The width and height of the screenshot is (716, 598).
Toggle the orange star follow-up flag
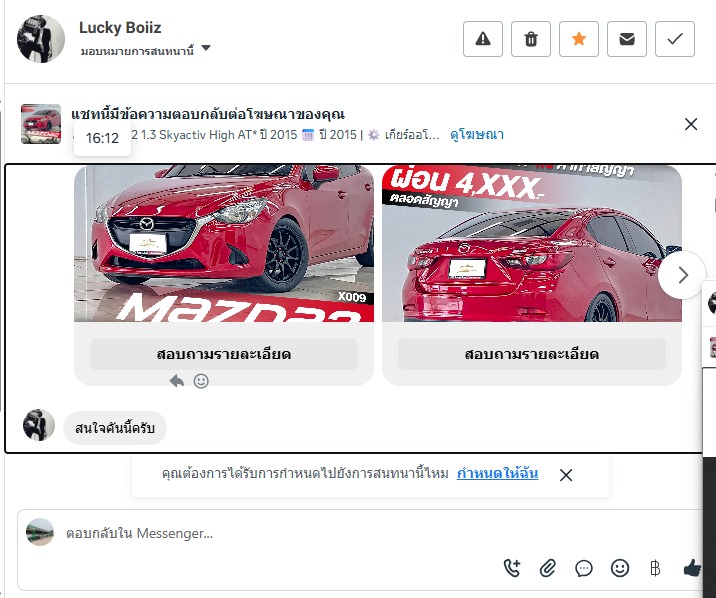579,39
